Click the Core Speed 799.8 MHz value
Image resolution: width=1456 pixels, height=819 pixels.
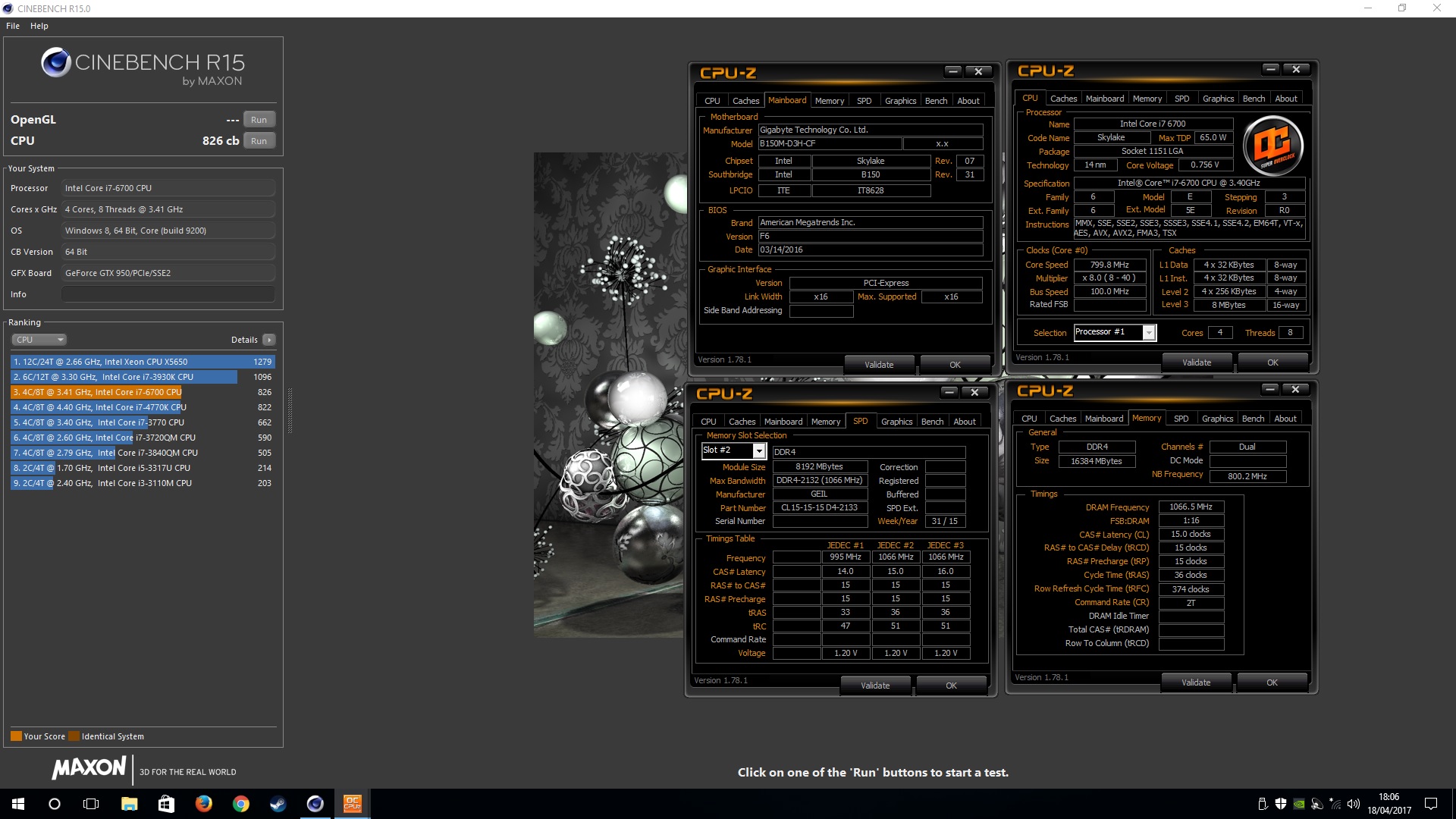pos(1109,265)
